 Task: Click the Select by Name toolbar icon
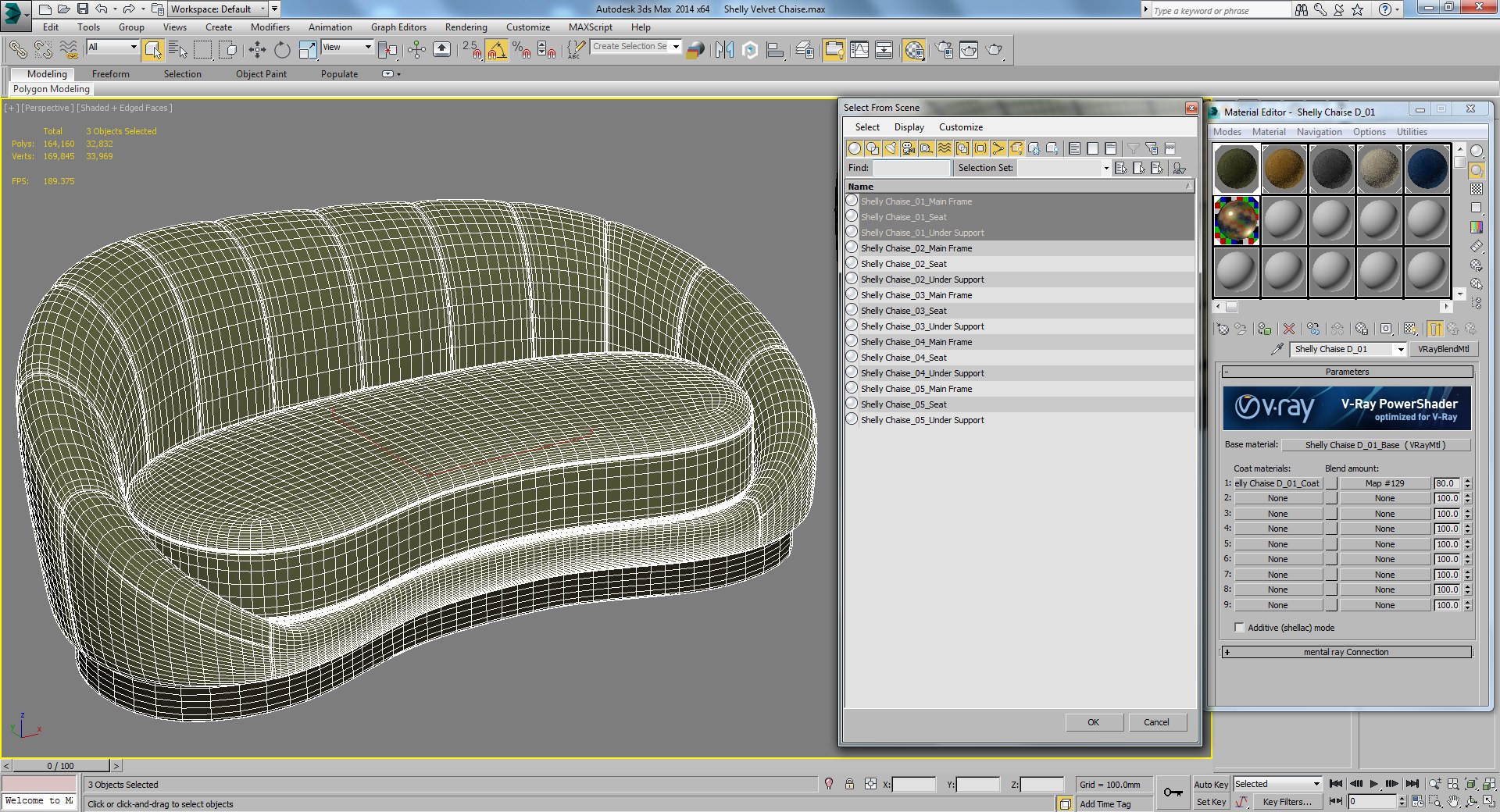point(178,50)
